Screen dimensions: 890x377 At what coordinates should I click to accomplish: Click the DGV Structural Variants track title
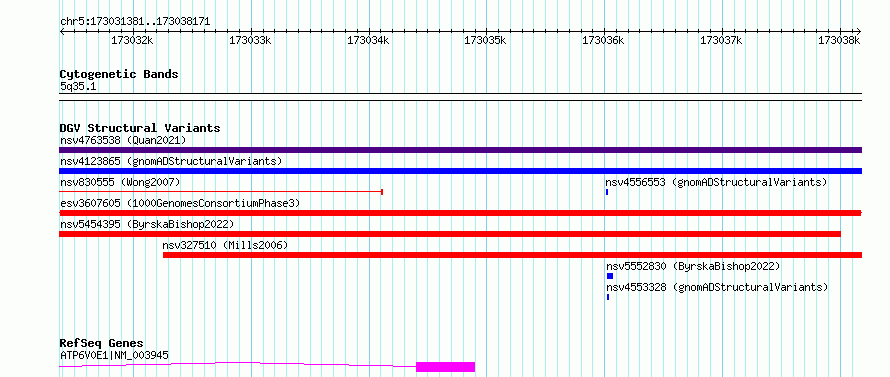click(x=140, y=128)
